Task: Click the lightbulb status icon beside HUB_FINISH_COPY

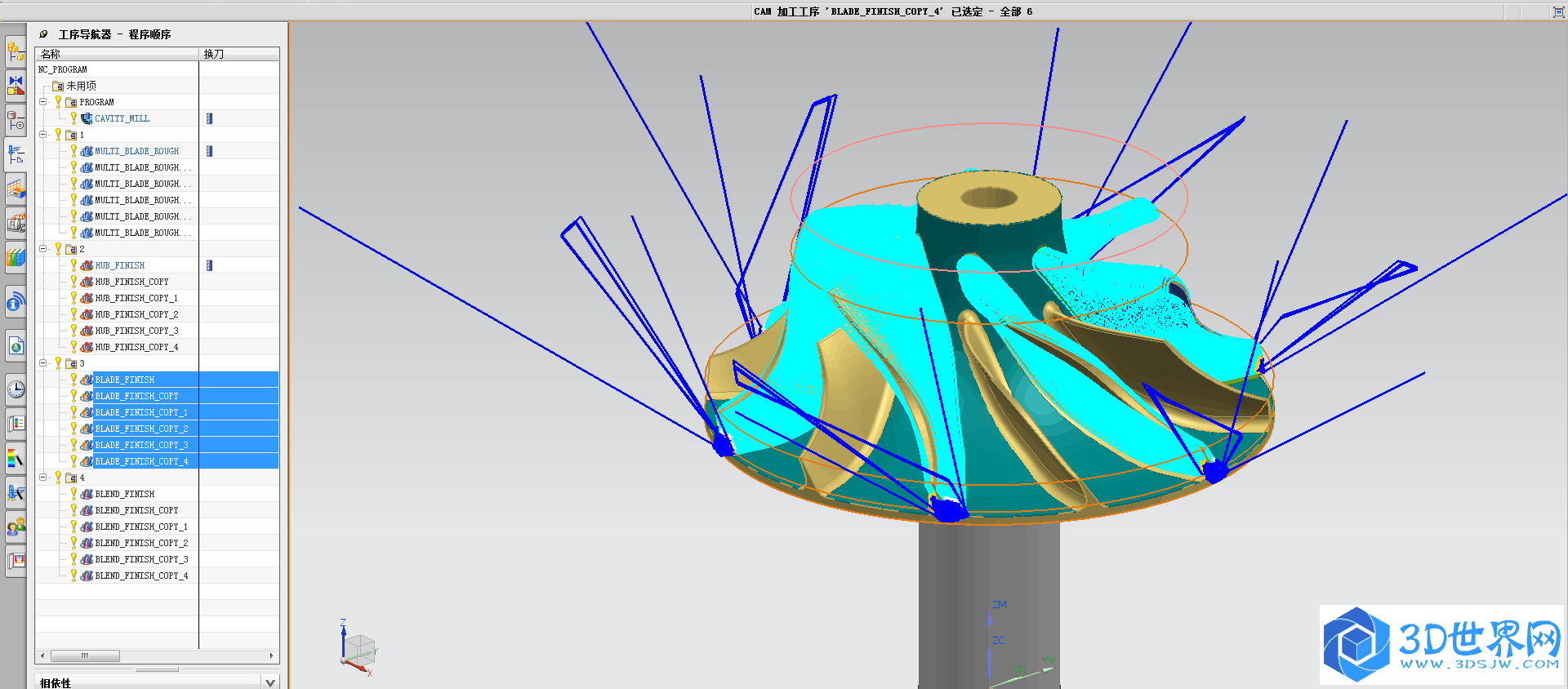Action: (x=73, y=282)
